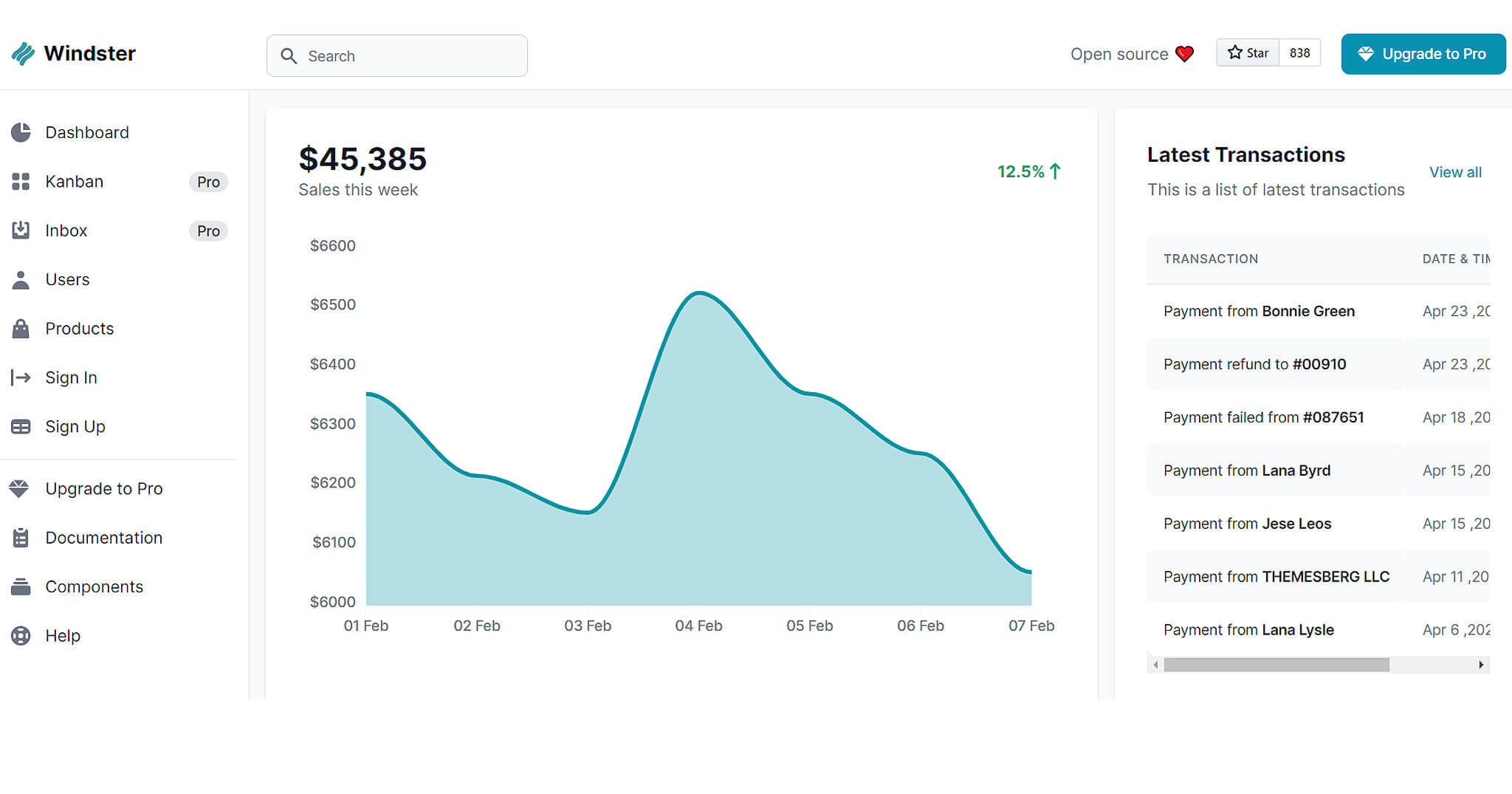Click the scrollbar right arrow
Image resolution: width=1512 pixels, height=794 pixels.
(x=1481, y=665)
